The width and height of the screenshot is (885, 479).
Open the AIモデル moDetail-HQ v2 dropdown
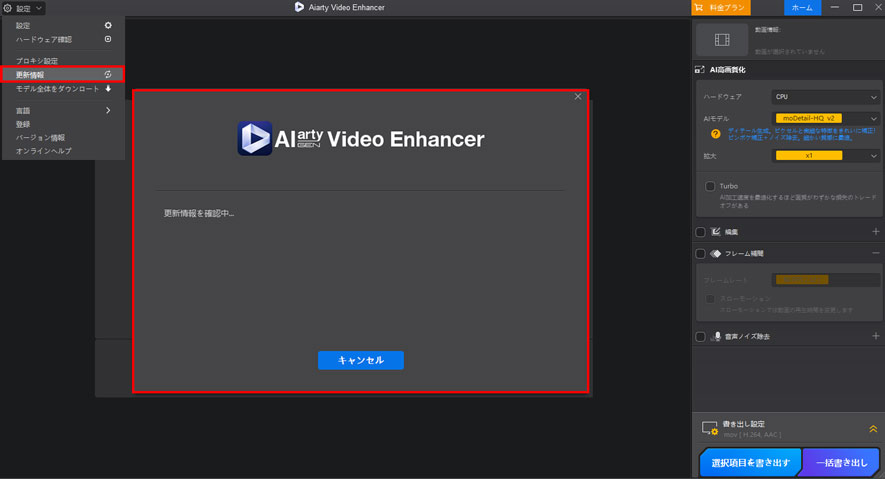[x=825, y=118]
